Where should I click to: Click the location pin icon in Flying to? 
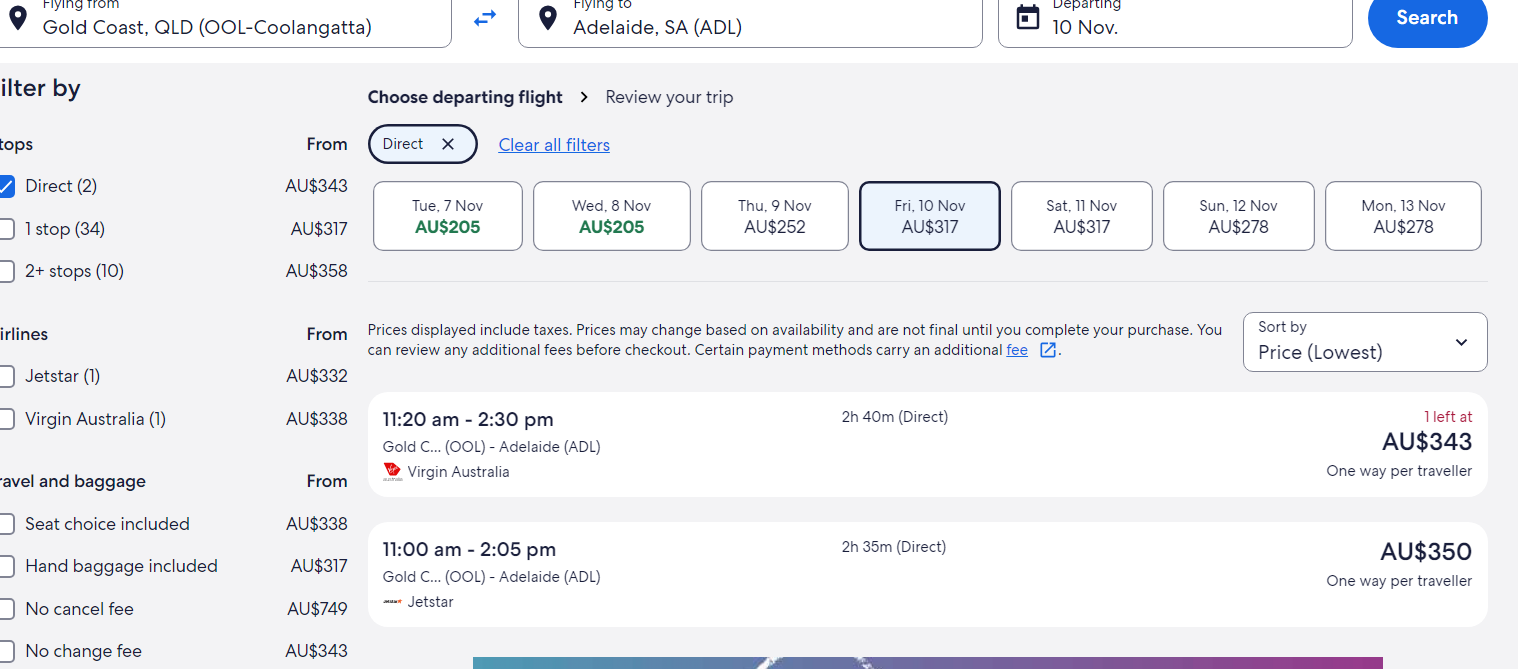point(546,18)
